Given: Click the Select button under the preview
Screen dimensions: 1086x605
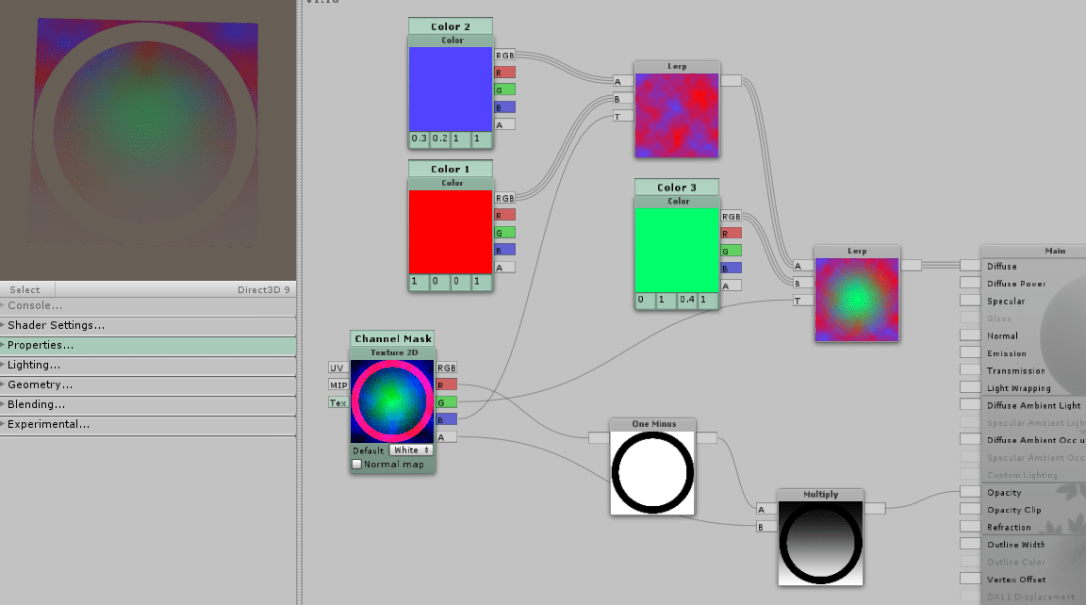Looking at the screenshot, I should click(25, 290).
